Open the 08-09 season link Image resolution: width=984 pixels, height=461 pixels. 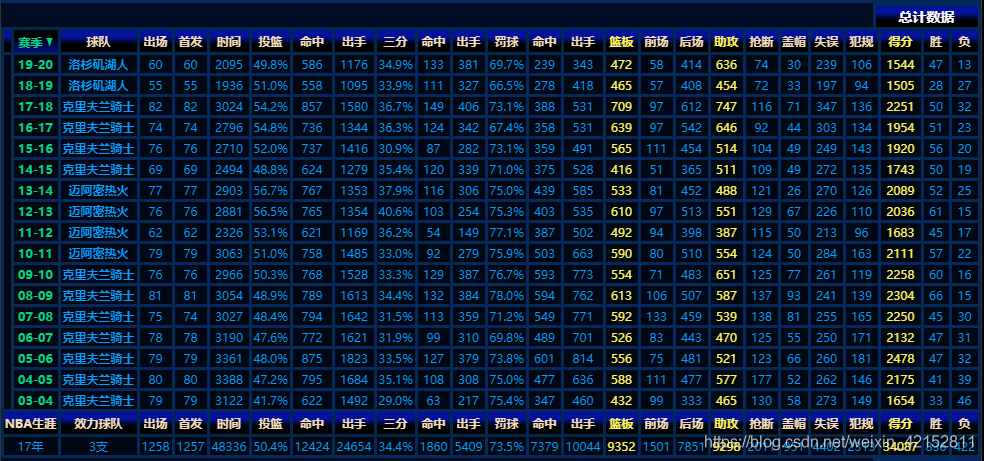(36, 296)
